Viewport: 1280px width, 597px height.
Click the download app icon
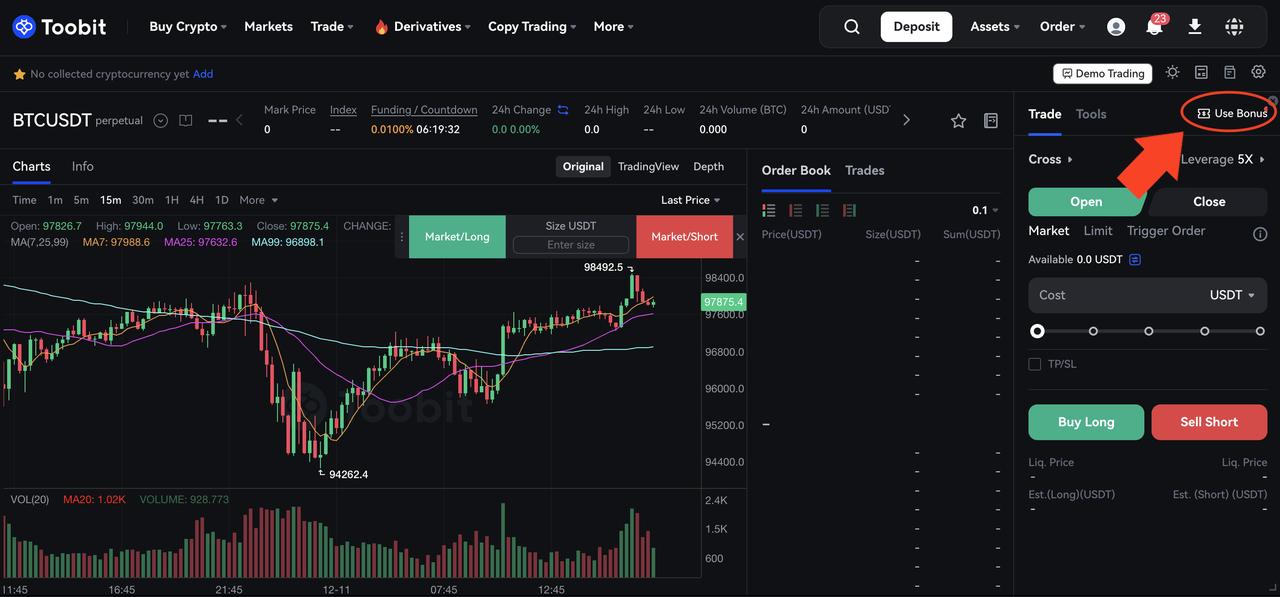(x=1195, y=27)
